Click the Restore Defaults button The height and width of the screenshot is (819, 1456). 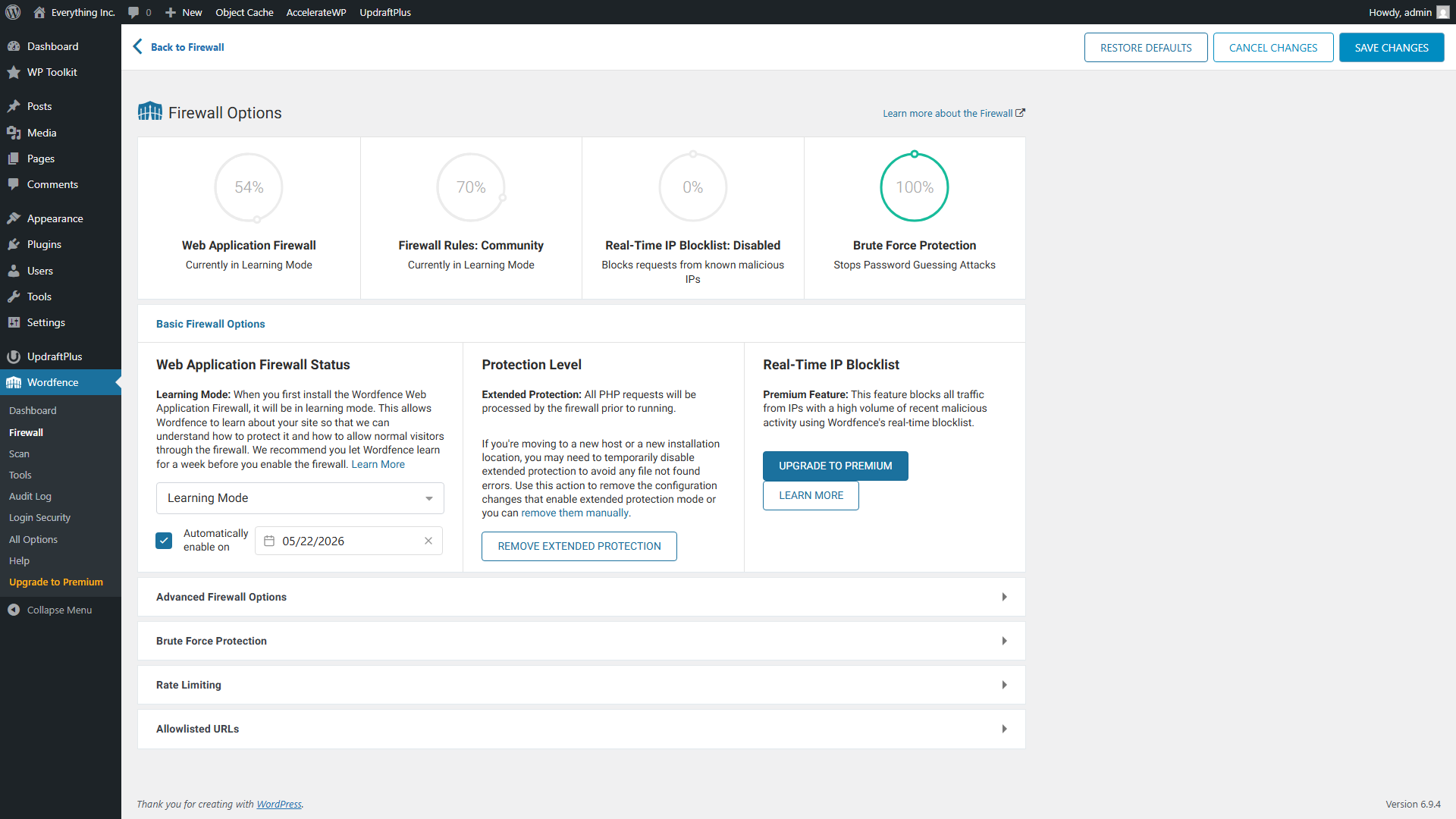click(x=1146, y=47)
